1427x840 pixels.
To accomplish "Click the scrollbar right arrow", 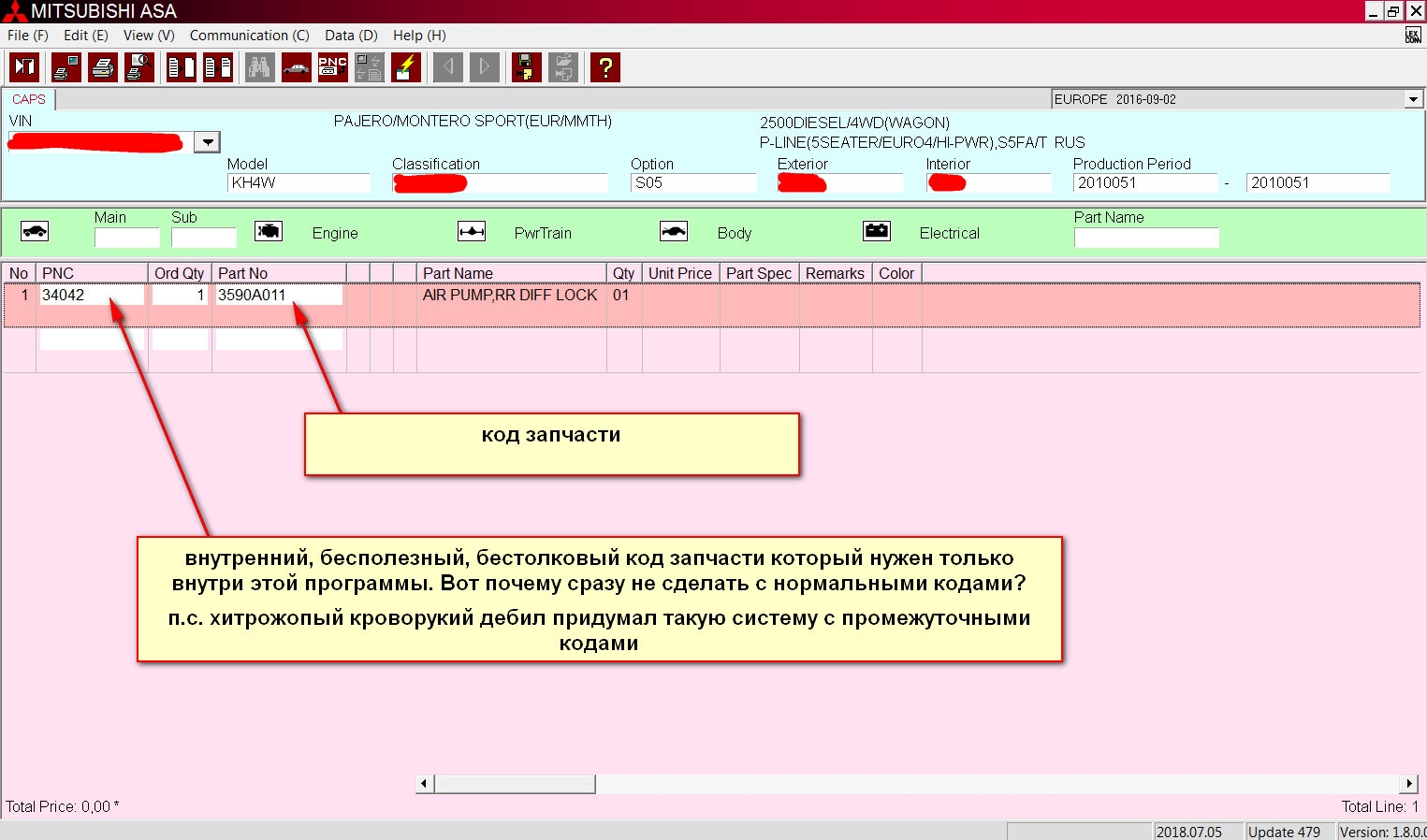I will pos(1409,784).
